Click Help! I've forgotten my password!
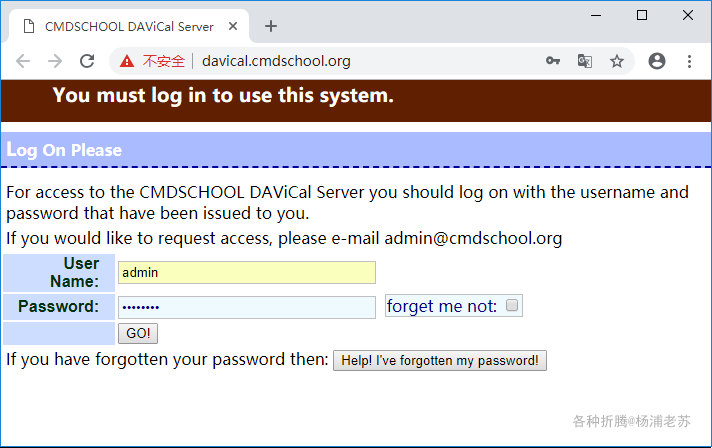This screenshot has width=712, height=448. pos(440,360)
